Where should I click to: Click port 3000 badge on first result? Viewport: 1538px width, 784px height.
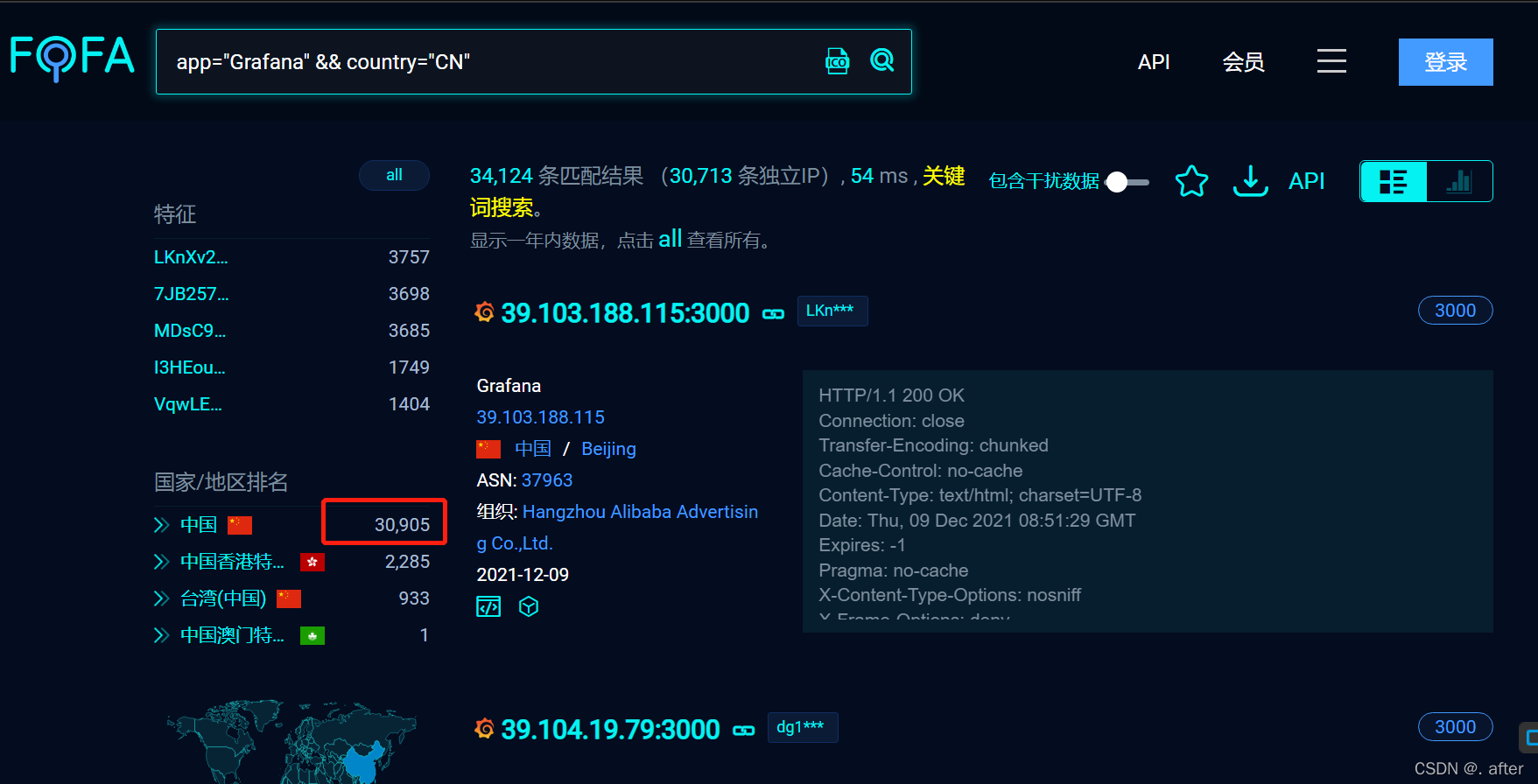[x=1455, y=311]
